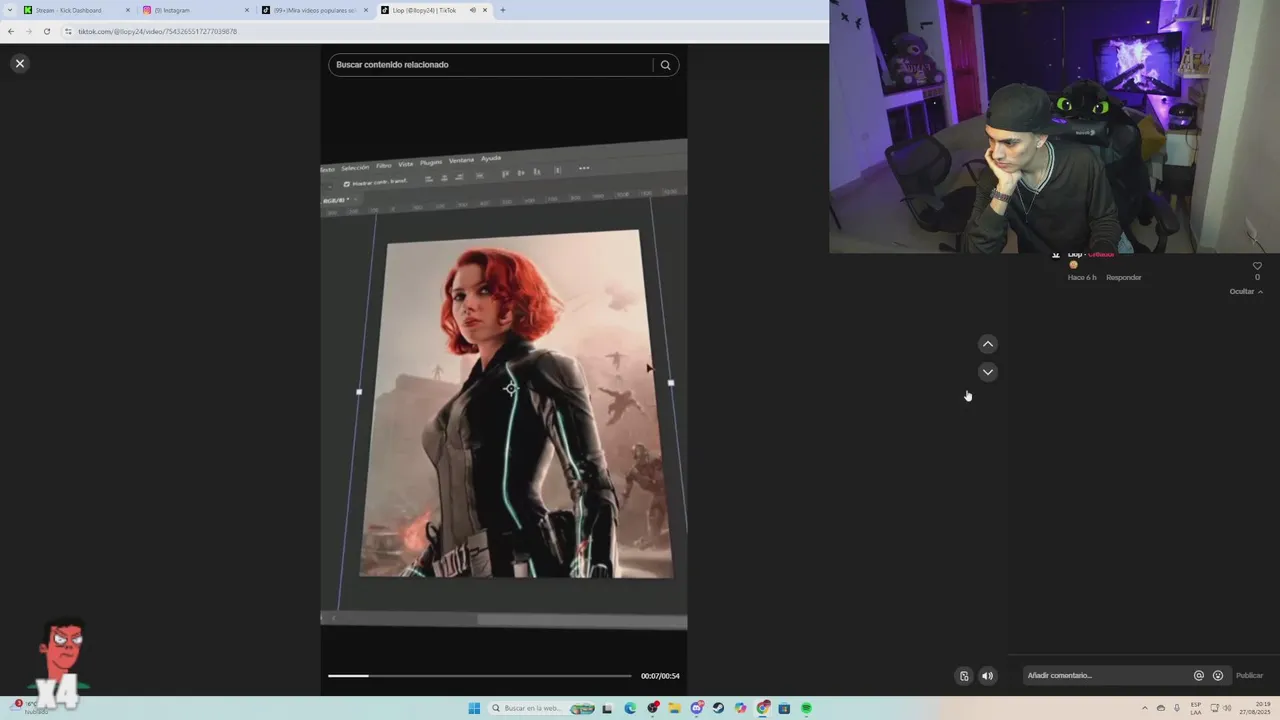
Task: Click the microphone tray icon
Action: click(x=1177, y=708)
